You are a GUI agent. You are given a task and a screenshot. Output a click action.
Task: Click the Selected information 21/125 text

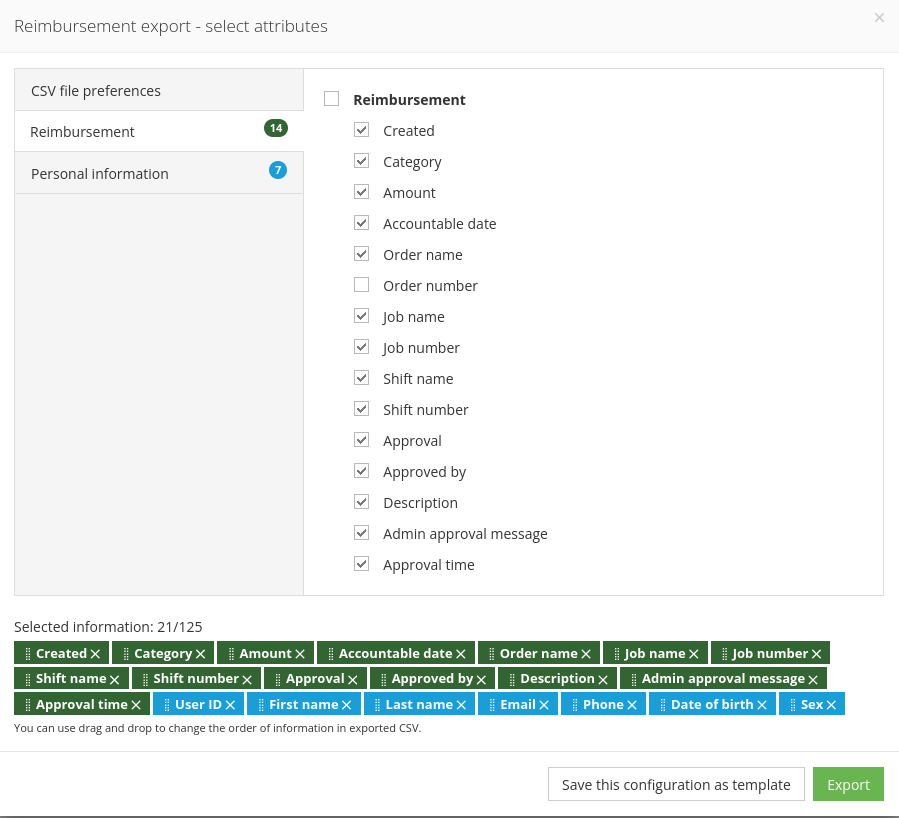coord(108,627)
